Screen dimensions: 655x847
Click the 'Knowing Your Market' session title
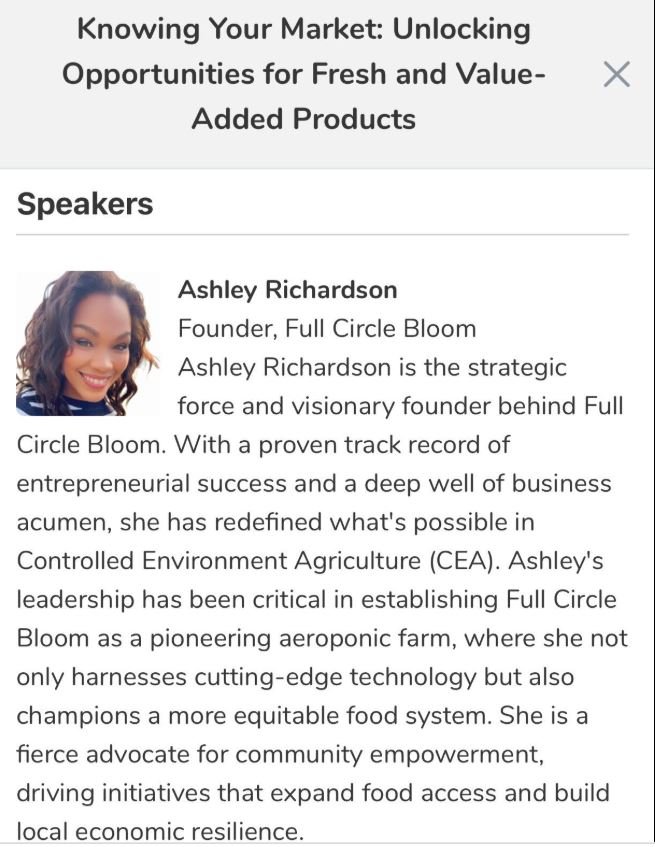tap(303, 73)
